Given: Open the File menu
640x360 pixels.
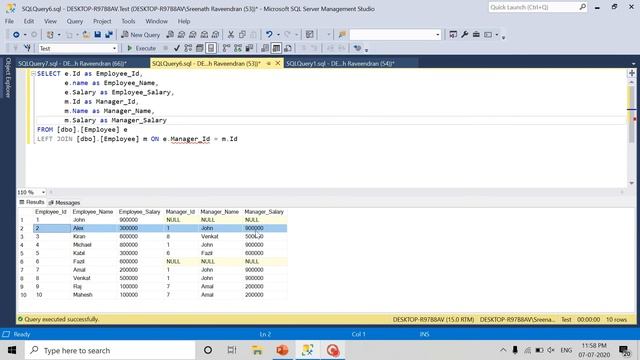Looking at the screenshot, I should click(x=9, y=21).
